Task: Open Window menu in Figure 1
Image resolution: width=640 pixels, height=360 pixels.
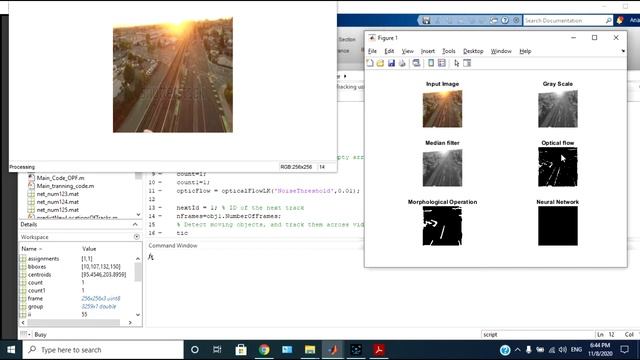Action: (501, 51)
